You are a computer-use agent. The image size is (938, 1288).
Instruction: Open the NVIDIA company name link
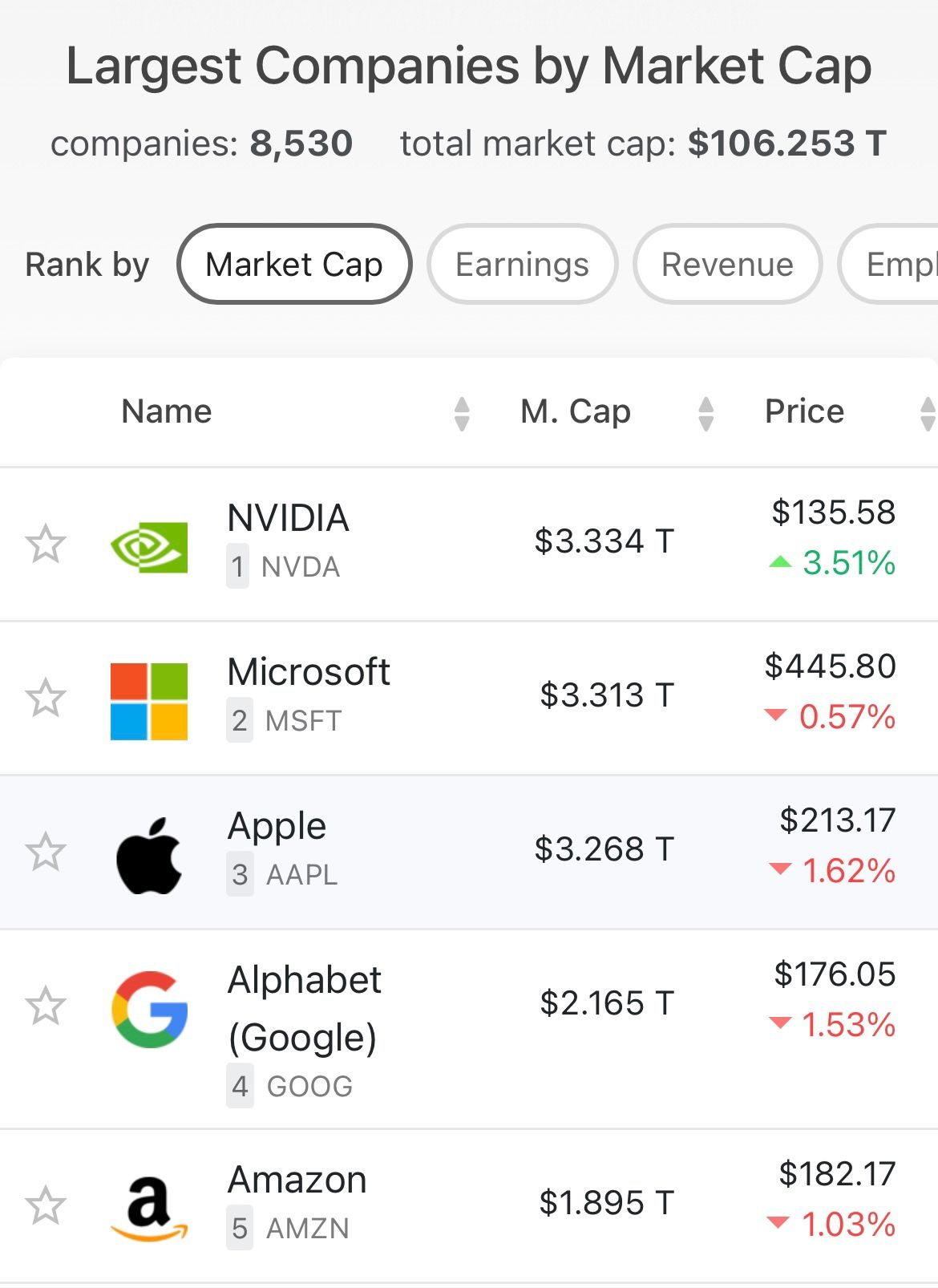[289, 518]
